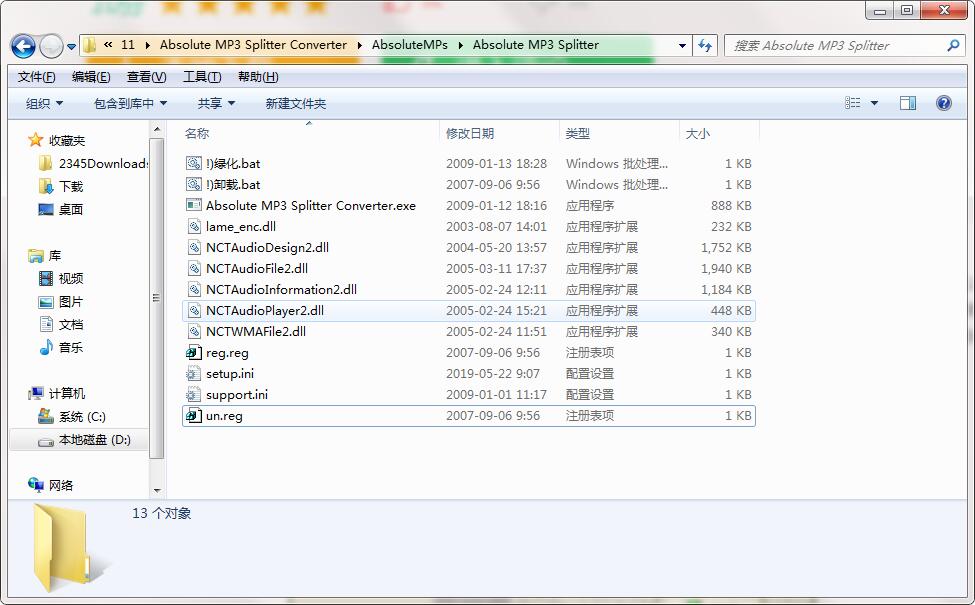The width and height of the screenshot is (975, 605).
Task: Open the 共享 dropdown
Action: (216, 103)
